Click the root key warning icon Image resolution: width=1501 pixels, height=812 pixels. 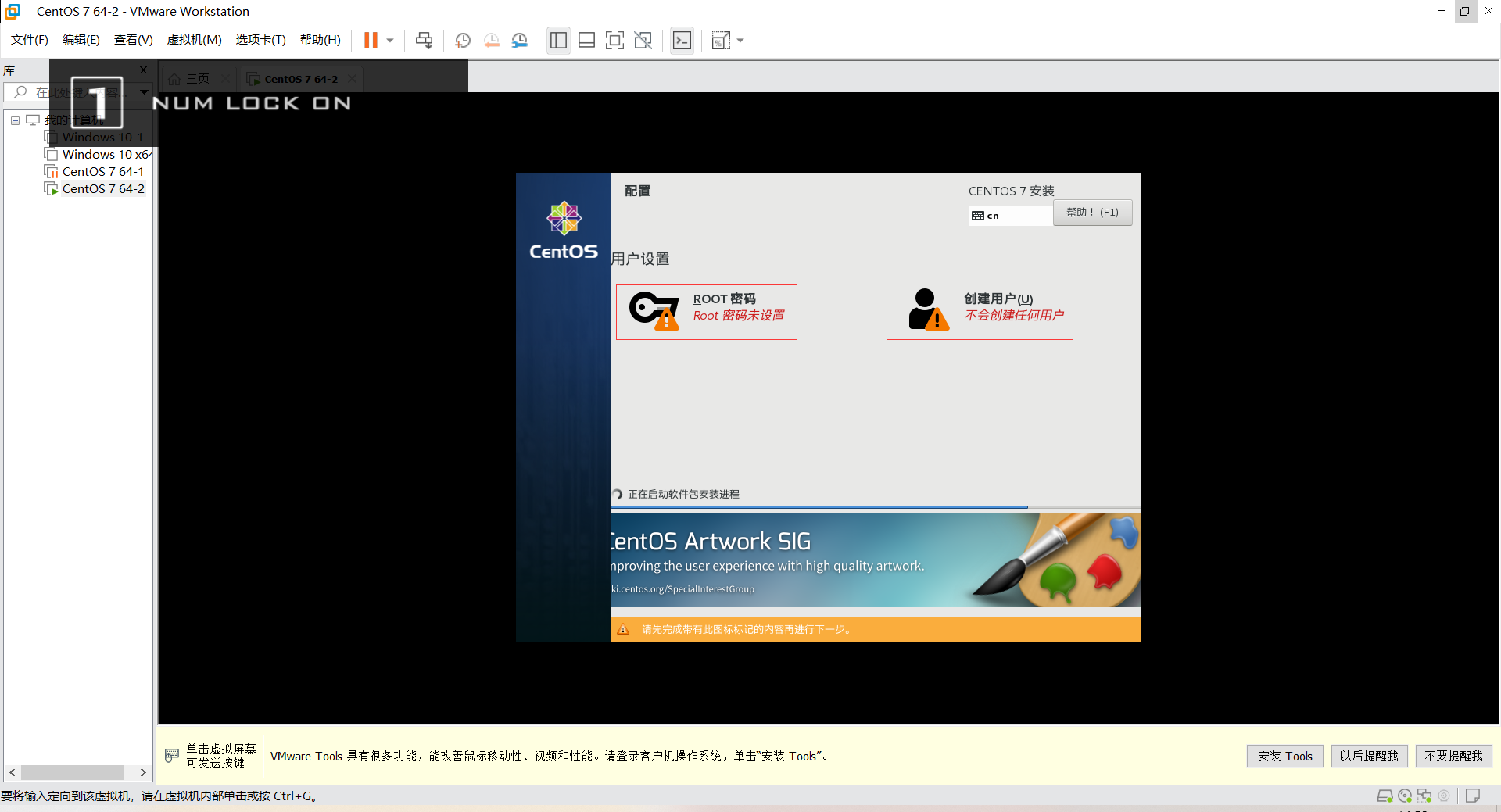click(x=654, y=312)
